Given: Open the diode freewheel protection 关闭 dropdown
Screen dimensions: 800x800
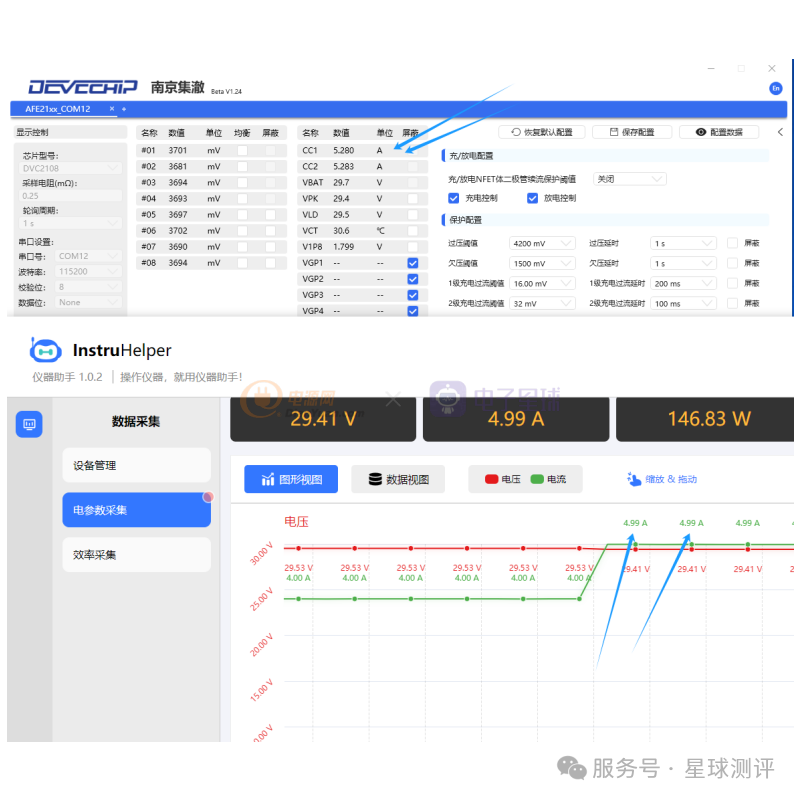Looking at the screenshot, I should point(629,179).
